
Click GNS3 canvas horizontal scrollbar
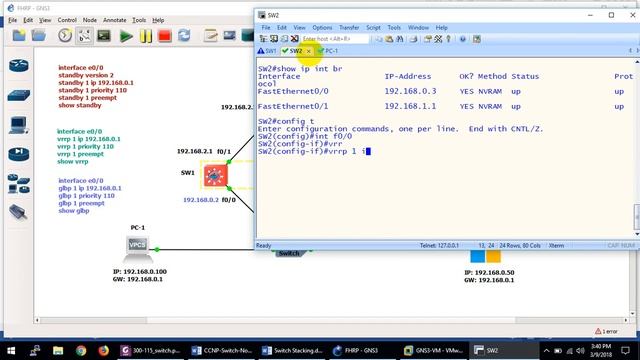[331, 320]
